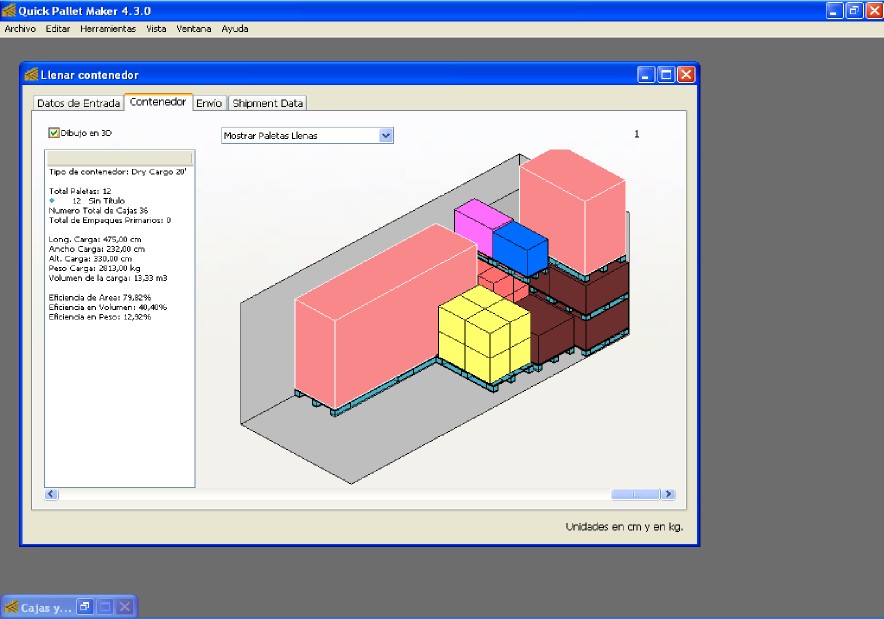This screenshot has height=619, width=884.
Task: Maximize the minimized Cajas y... window
Action: point(105,607)
